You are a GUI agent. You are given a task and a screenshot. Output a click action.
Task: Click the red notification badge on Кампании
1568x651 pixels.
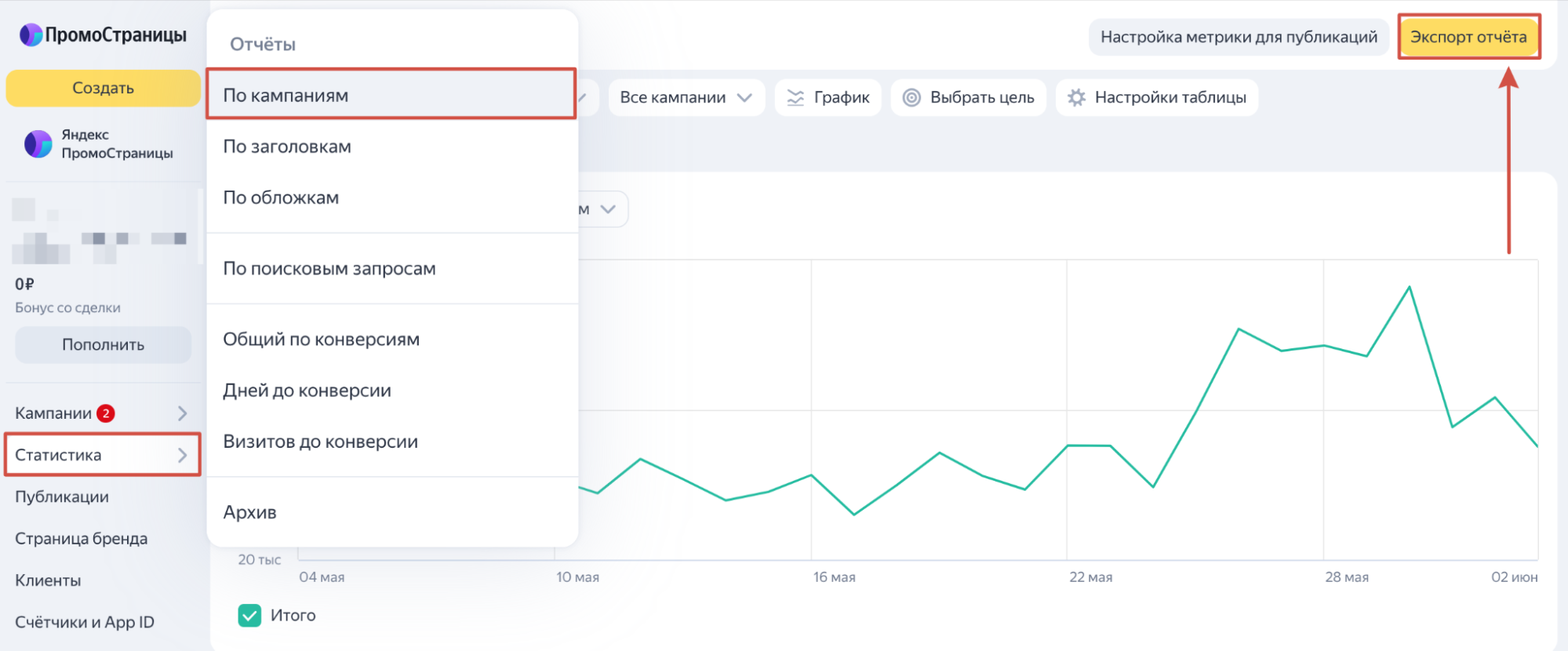point(106,413)
